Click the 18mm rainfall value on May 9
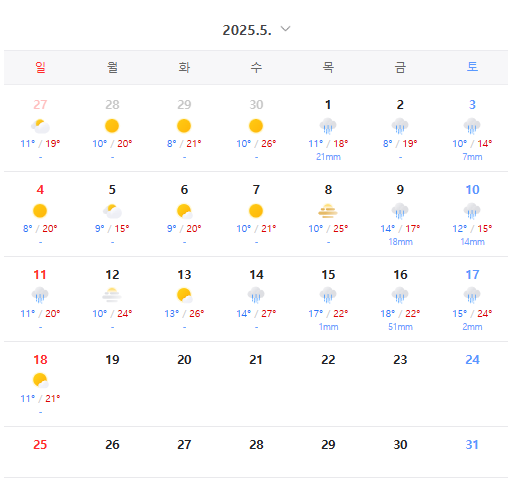The height and width of the screenshot is (478, 519). point(400,242)
